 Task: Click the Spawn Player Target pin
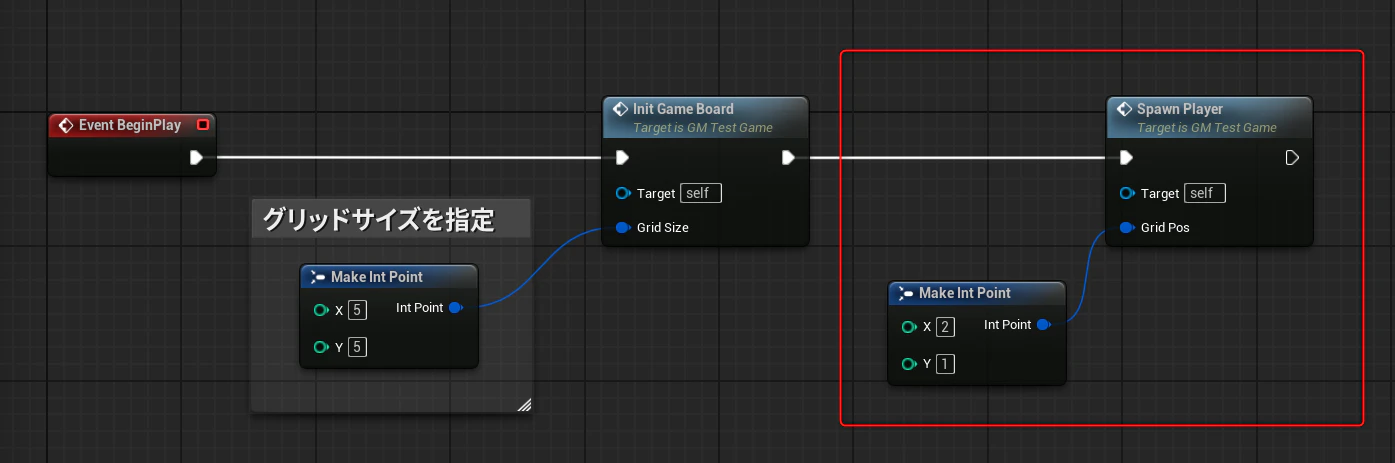(x=1127, y=193)
